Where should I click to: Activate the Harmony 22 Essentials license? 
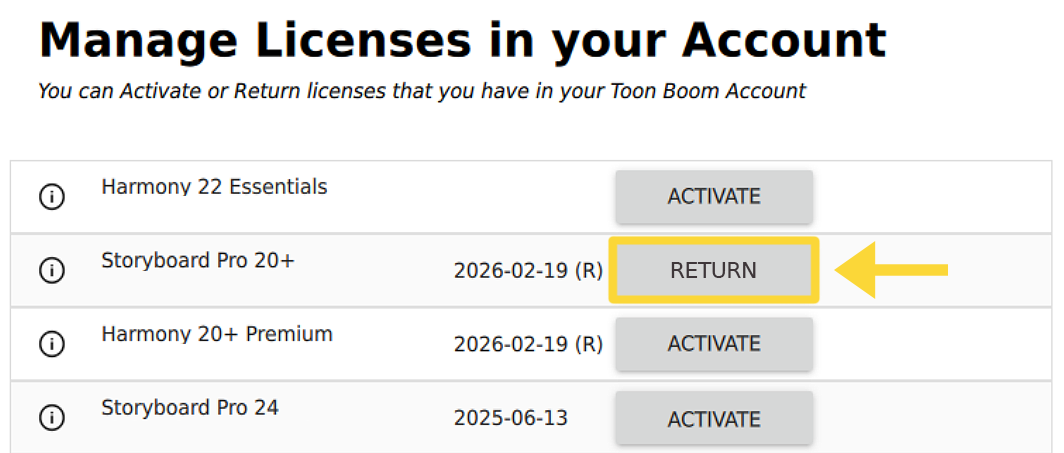[x=713, y=197]
